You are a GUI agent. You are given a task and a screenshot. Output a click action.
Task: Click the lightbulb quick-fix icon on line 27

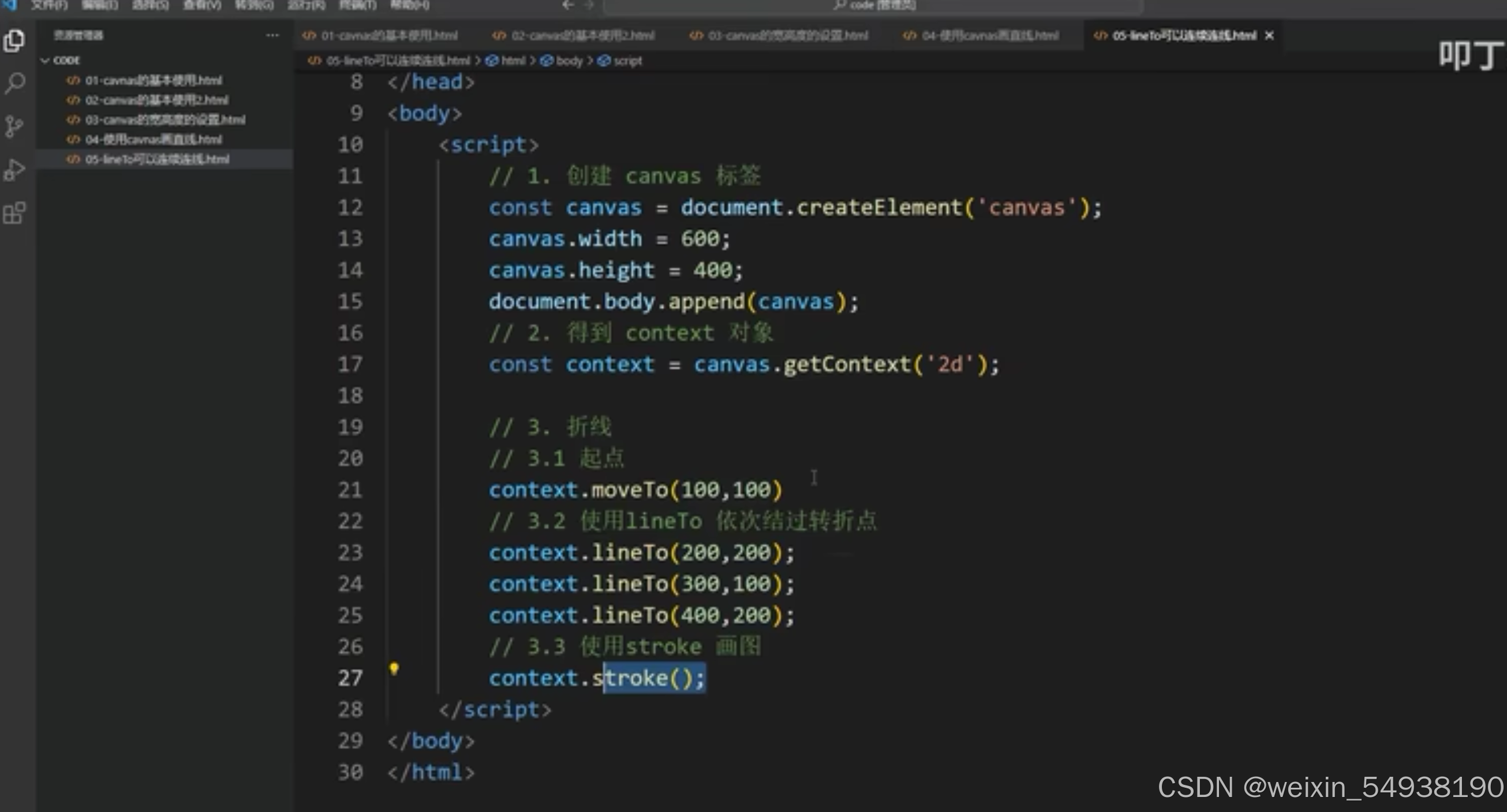pos(394,668)
